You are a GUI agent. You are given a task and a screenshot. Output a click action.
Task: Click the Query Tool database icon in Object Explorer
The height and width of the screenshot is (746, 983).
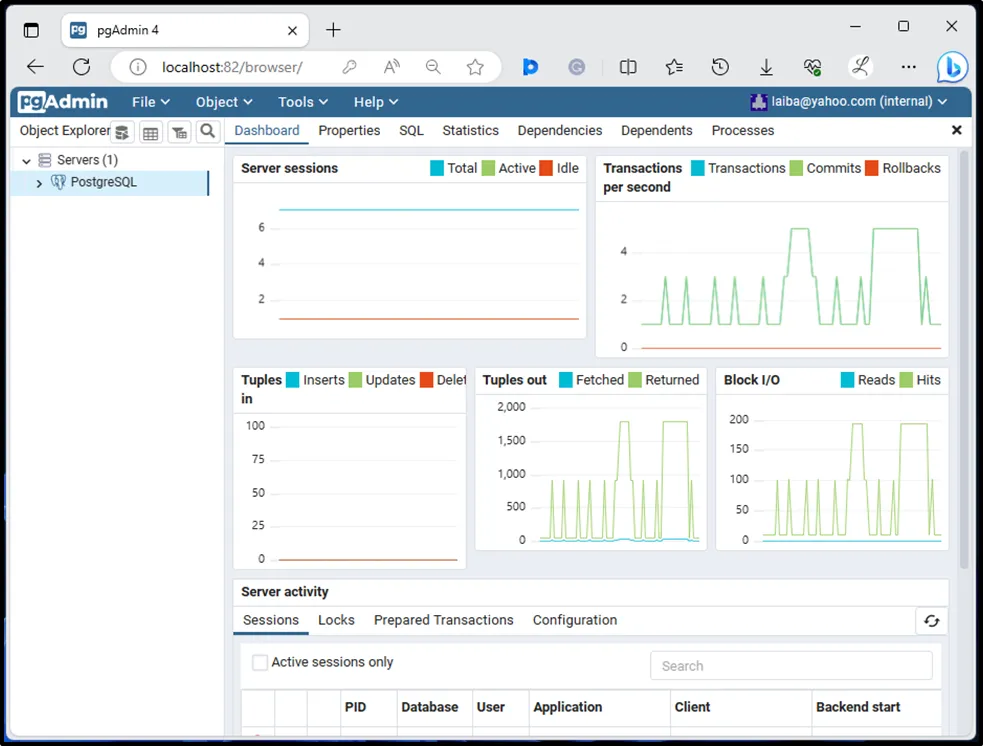[122, 132]
